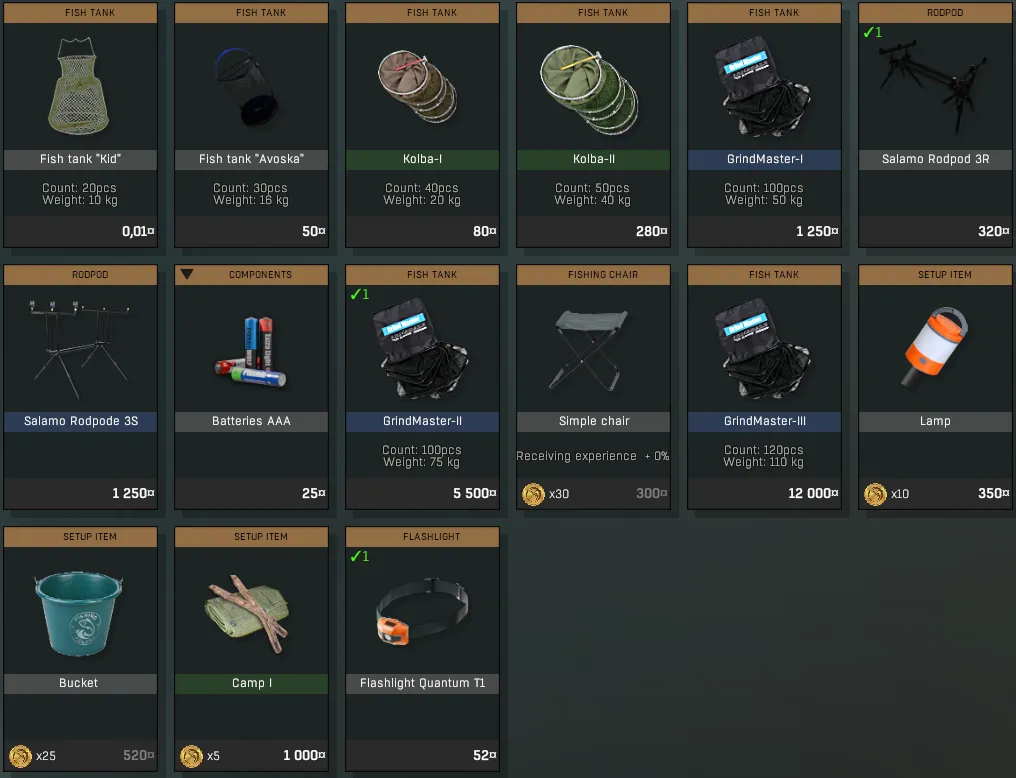Click the Flashlight category header tab
Screen dimensions: 1016x778
coord(422,536)
